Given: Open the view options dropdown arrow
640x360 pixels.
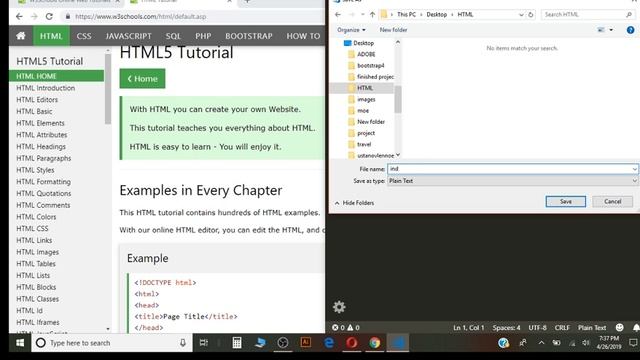Looking at the screenshot, I should click(611, 30).
